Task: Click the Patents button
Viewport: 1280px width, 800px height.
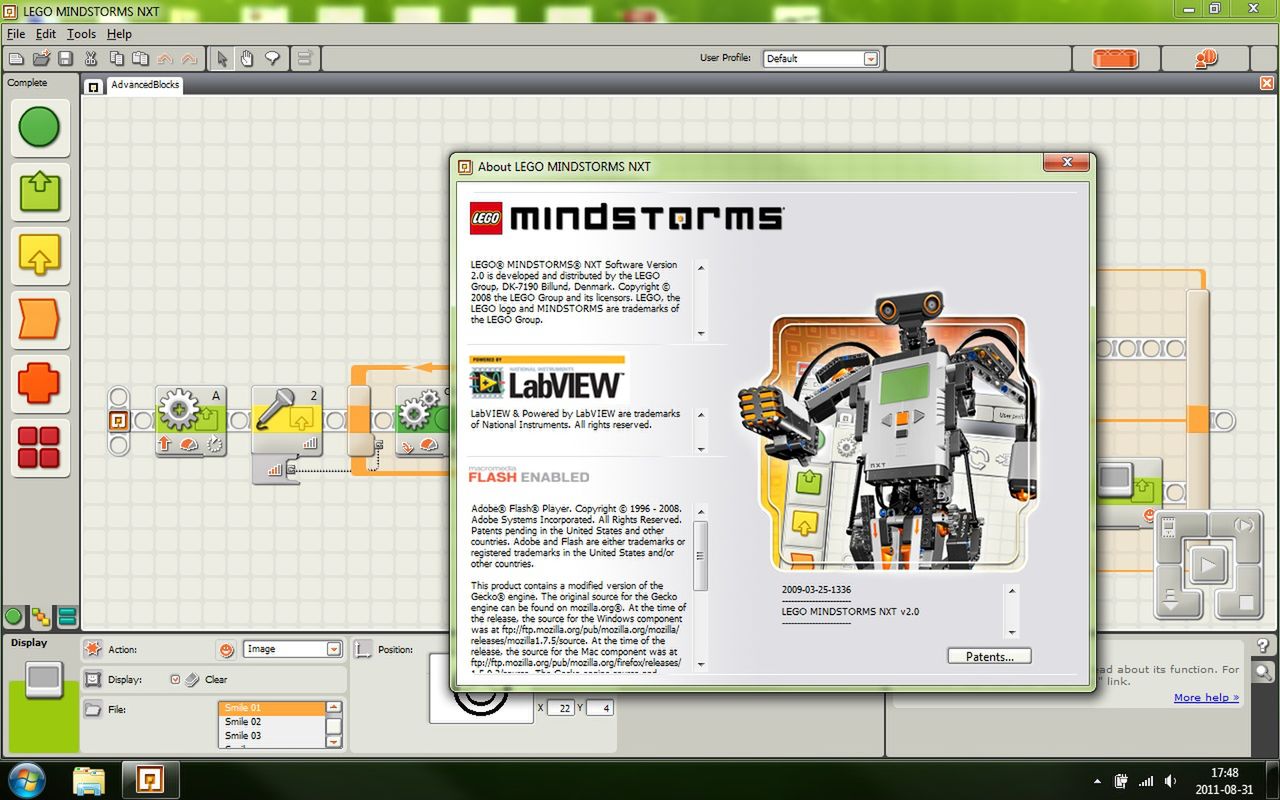Action: click(x=989, y=656)
